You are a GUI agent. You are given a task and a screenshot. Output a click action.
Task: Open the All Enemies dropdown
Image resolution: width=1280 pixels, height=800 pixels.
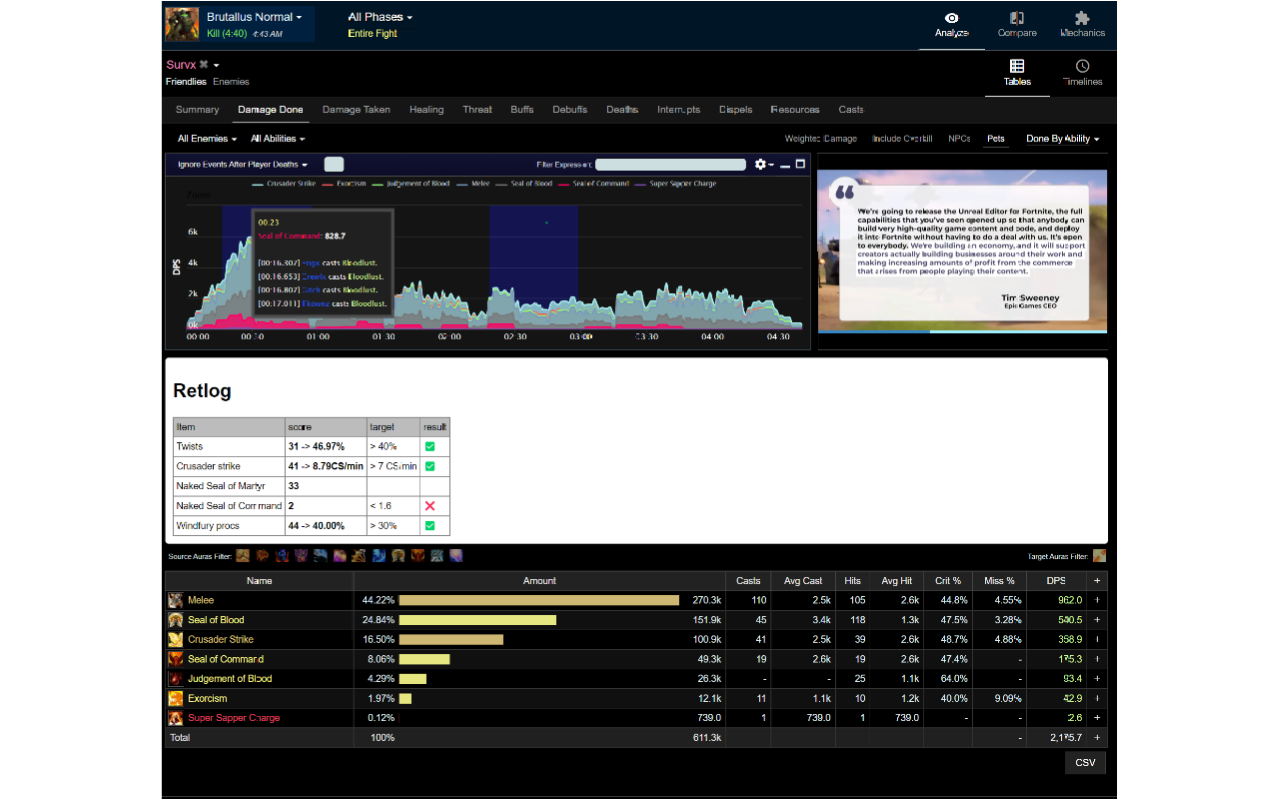pos(207,139)
